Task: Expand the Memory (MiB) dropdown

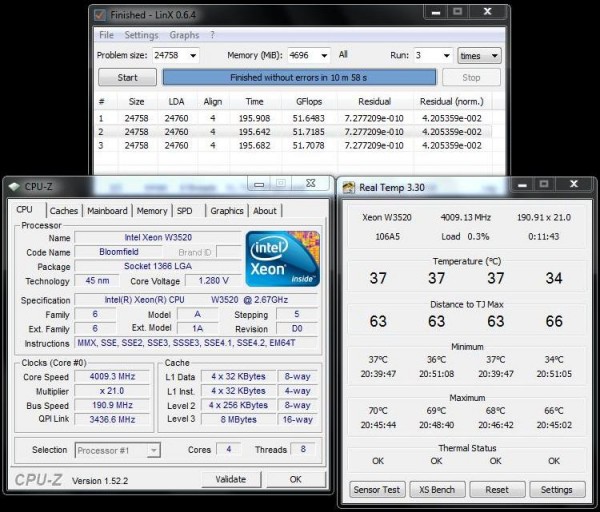Action: point(324,55)
